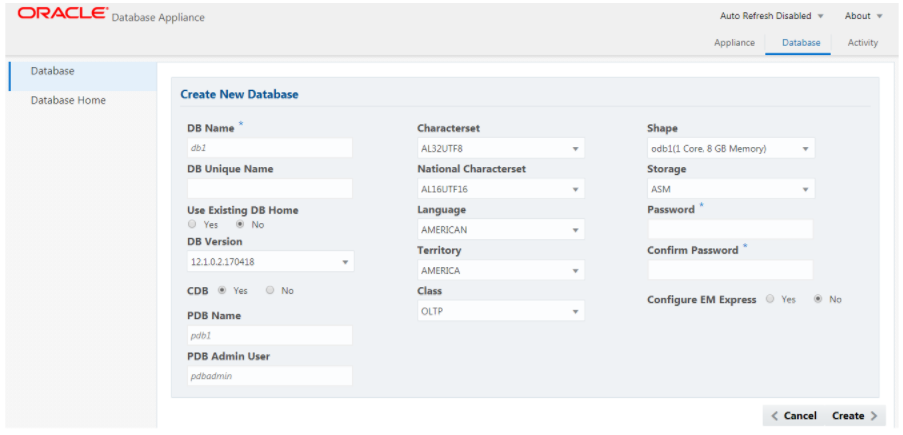Viewport: 903px width, 435px height.
Task: Open the Language AMERICAN dropdown
Action: point(500,229)
